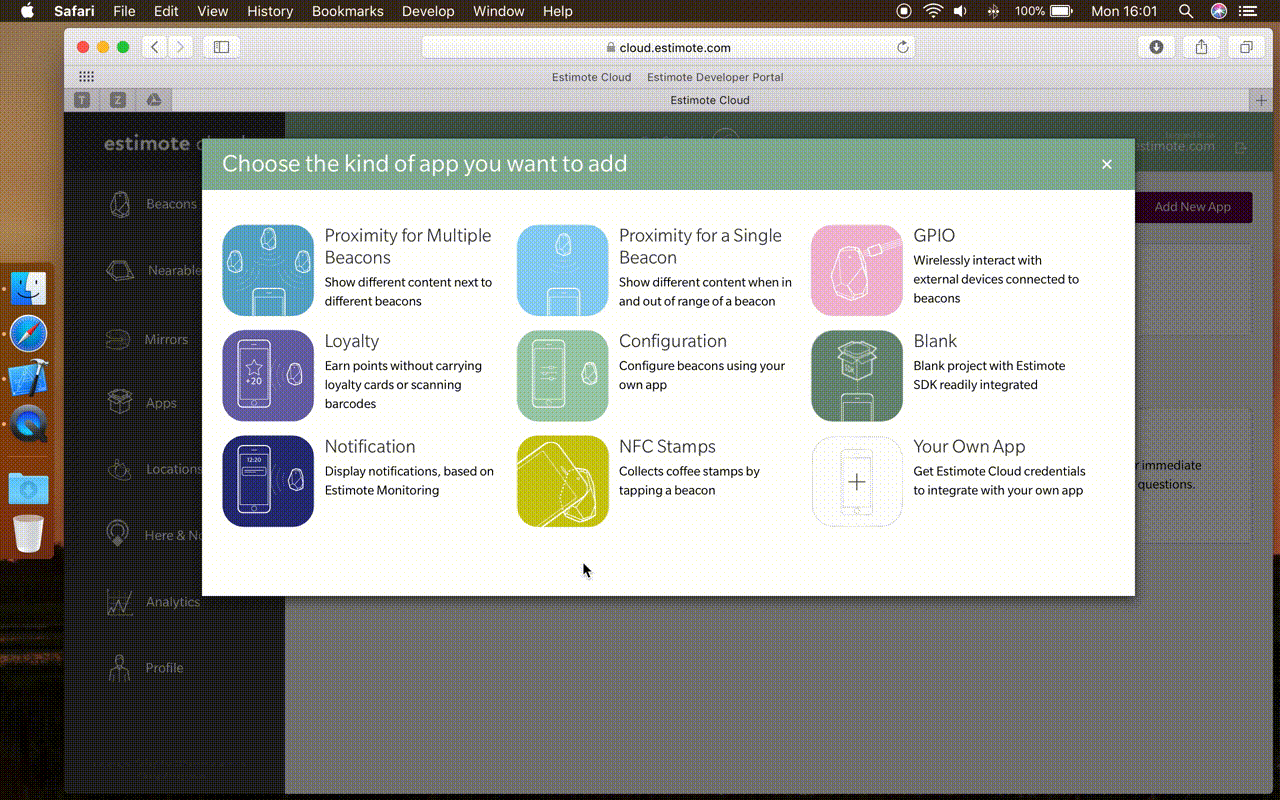This screenshot has width=1280, height=800.
Task: Click the Notification title text
Action: (370, 447)
